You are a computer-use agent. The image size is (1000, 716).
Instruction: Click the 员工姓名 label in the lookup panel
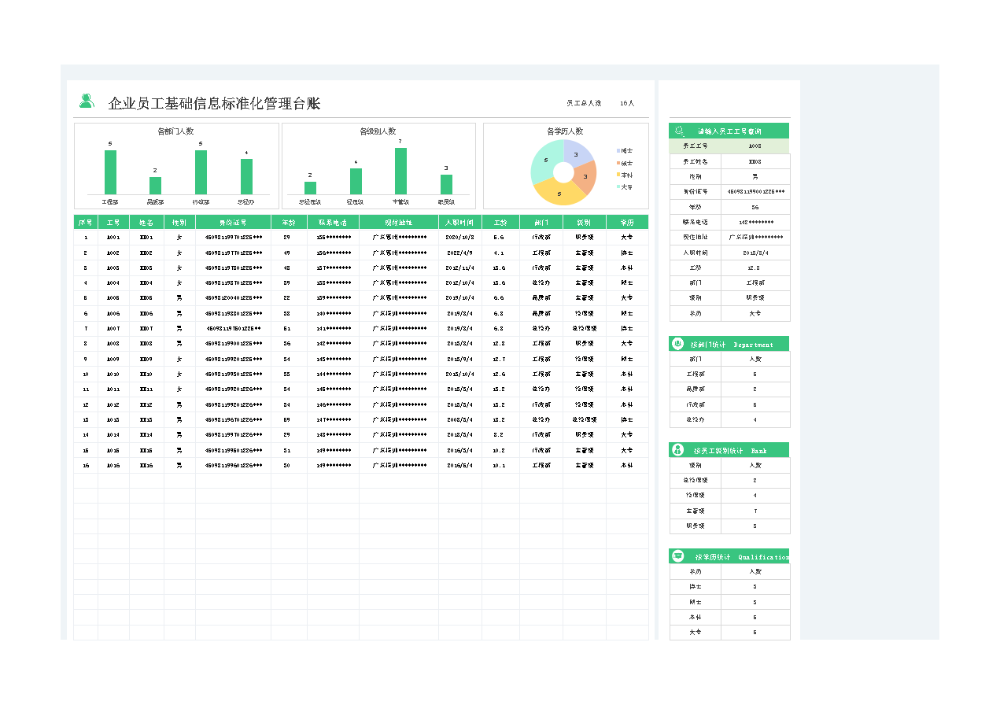(695, 161)
